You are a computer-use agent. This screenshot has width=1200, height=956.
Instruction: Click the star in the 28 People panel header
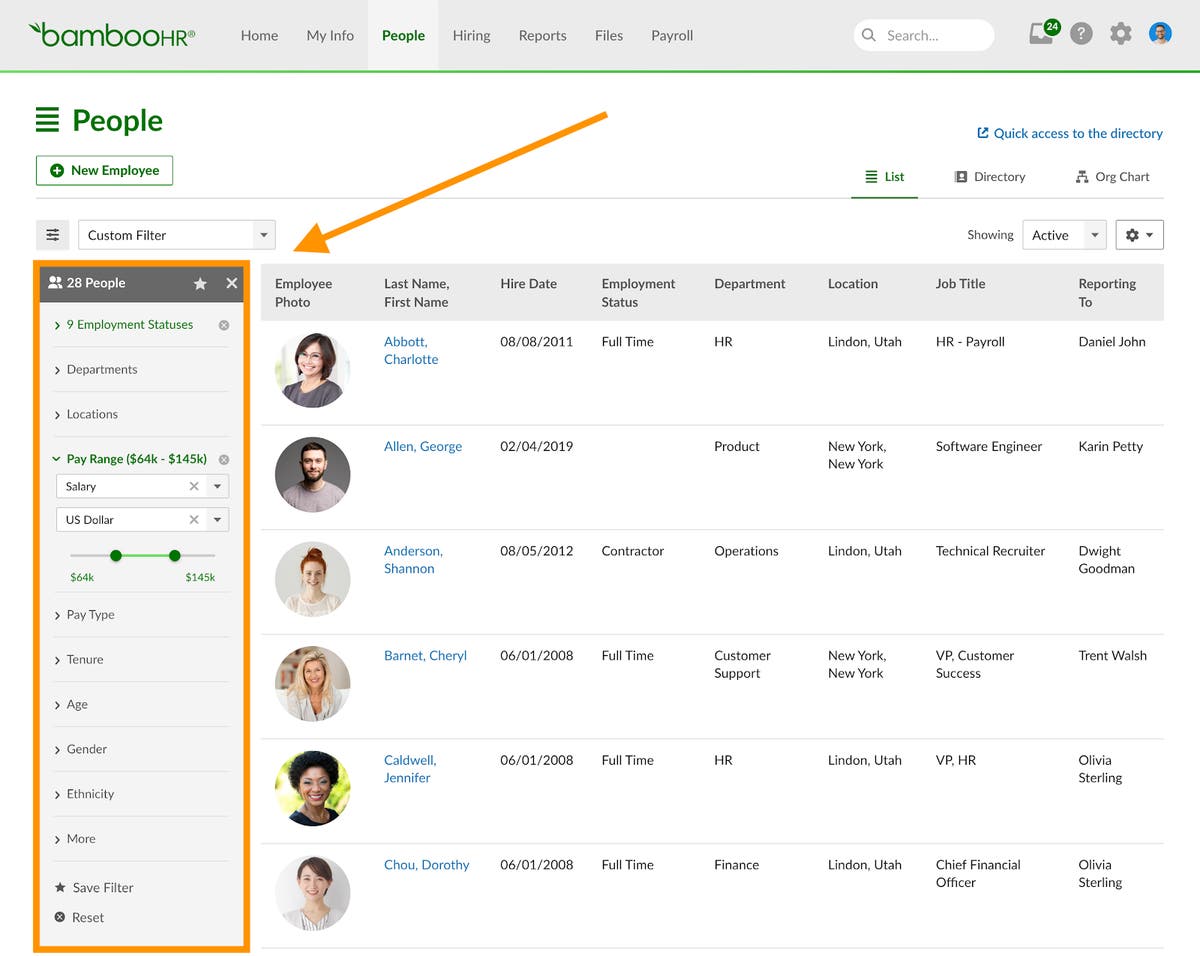200,283
